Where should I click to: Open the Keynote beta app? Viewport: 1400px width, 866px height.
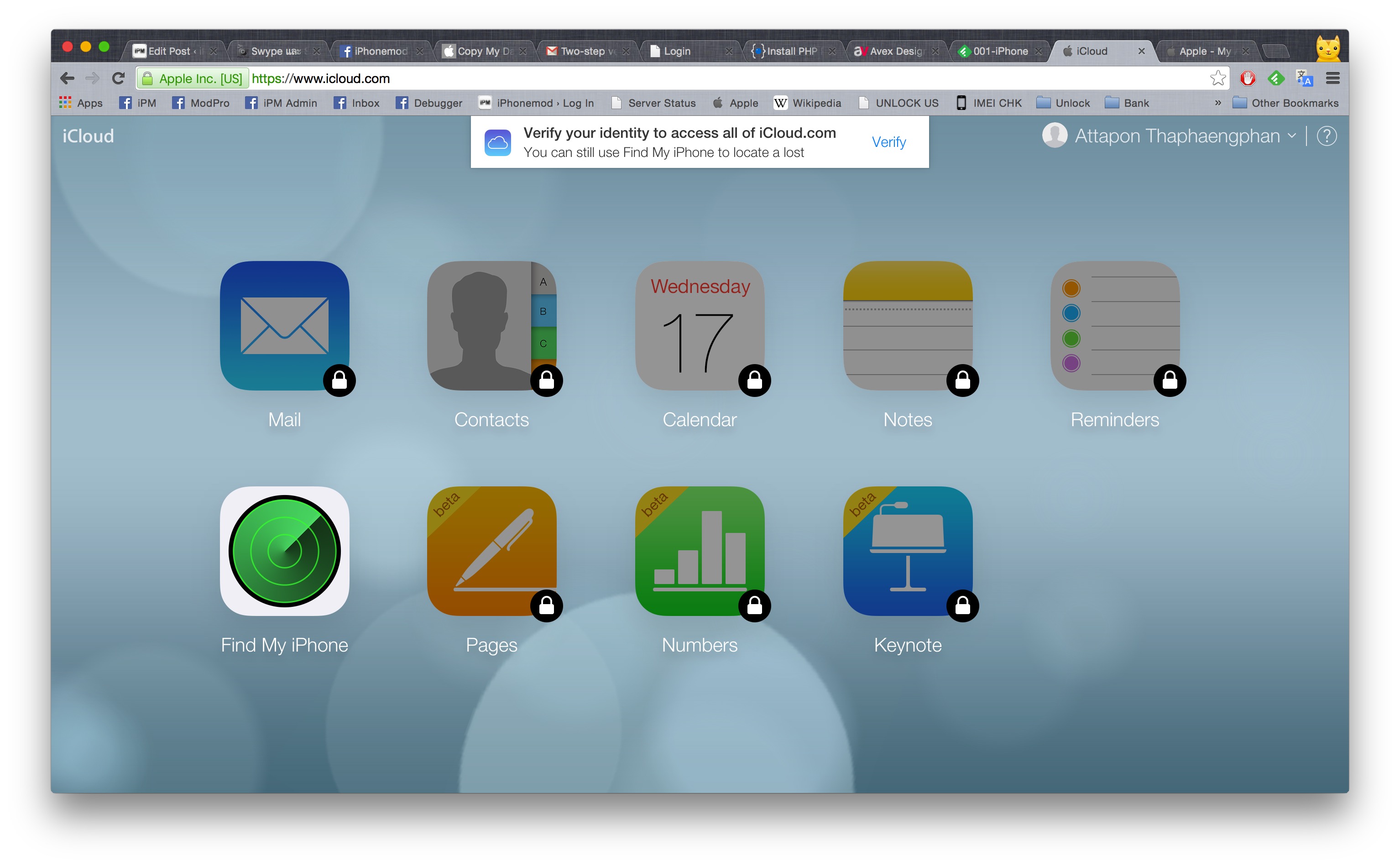[x=908, y=551]
